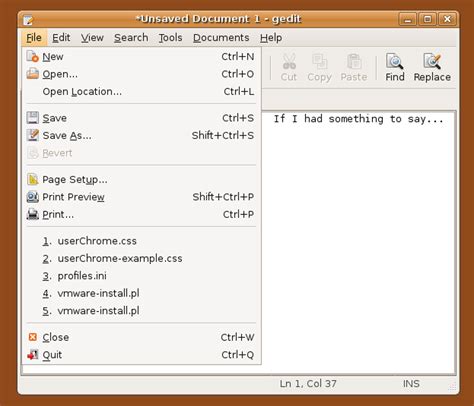Click the Open folder icon in File menu
Viewport: 474px width, 406px height.
33,73
